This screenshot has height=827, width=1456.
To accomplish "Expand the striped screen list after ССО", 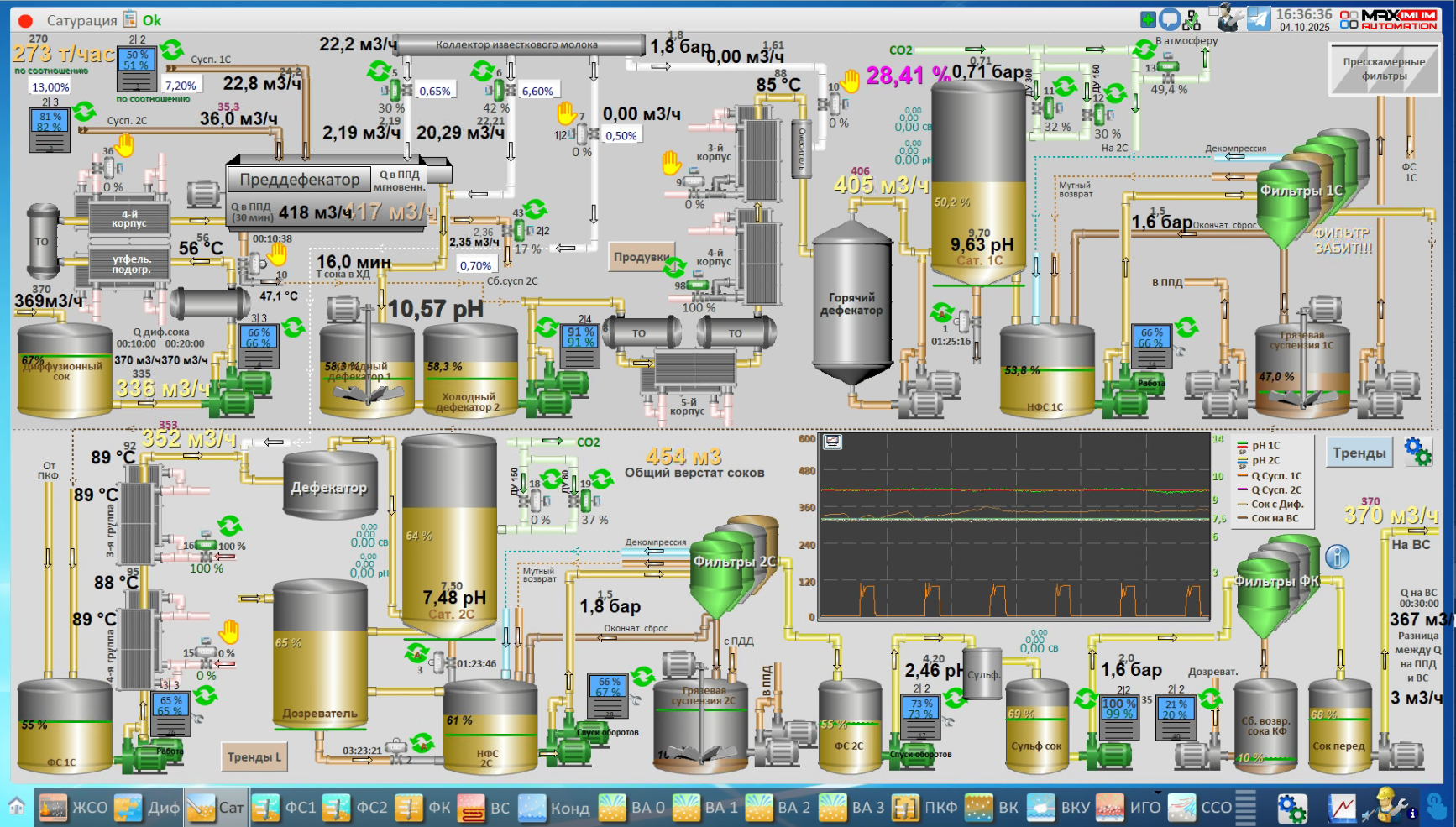I will tap(1246, 808).
